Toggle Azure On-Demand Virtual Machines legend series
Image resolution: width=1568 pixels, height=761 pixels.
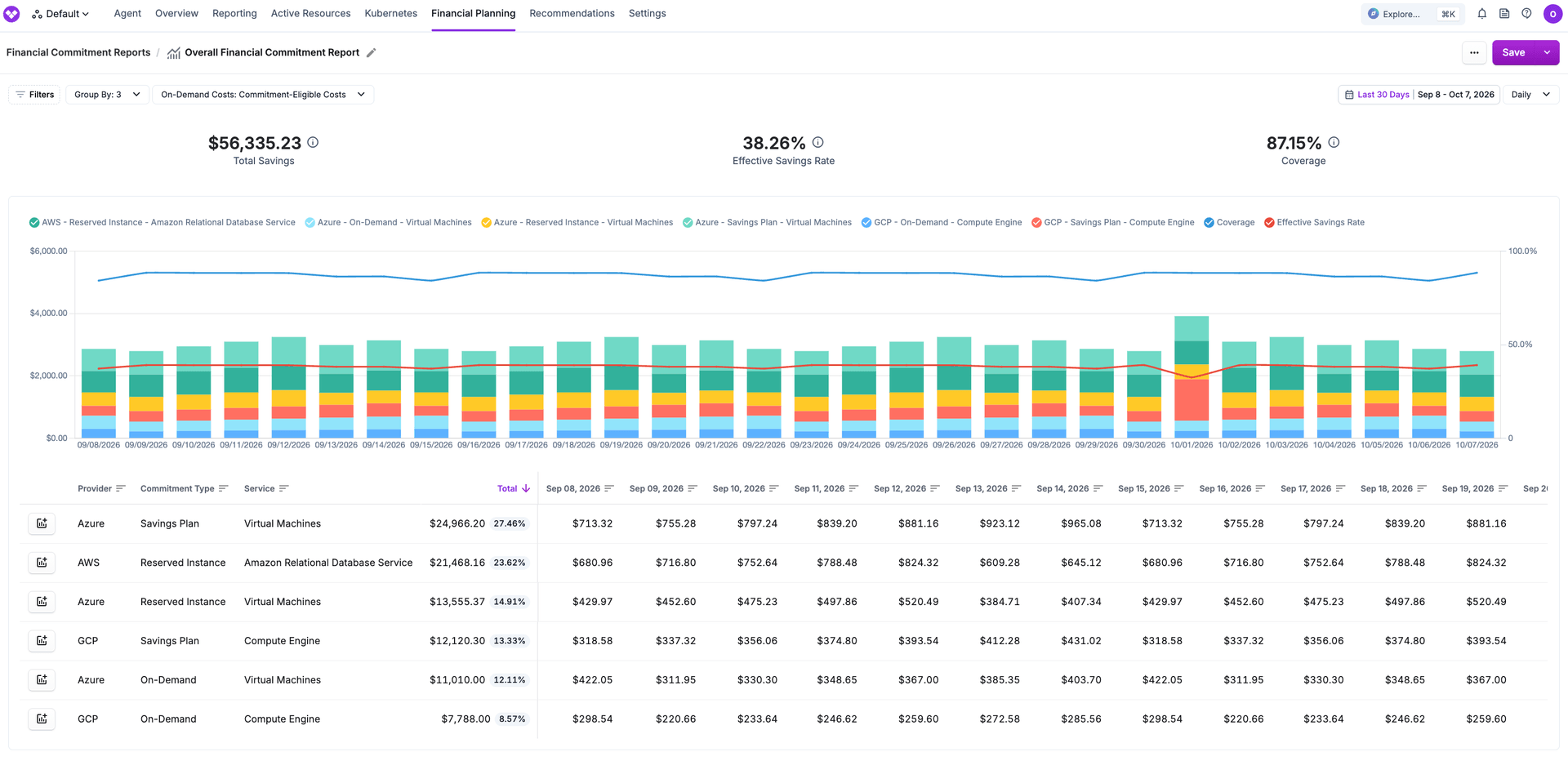389,223
